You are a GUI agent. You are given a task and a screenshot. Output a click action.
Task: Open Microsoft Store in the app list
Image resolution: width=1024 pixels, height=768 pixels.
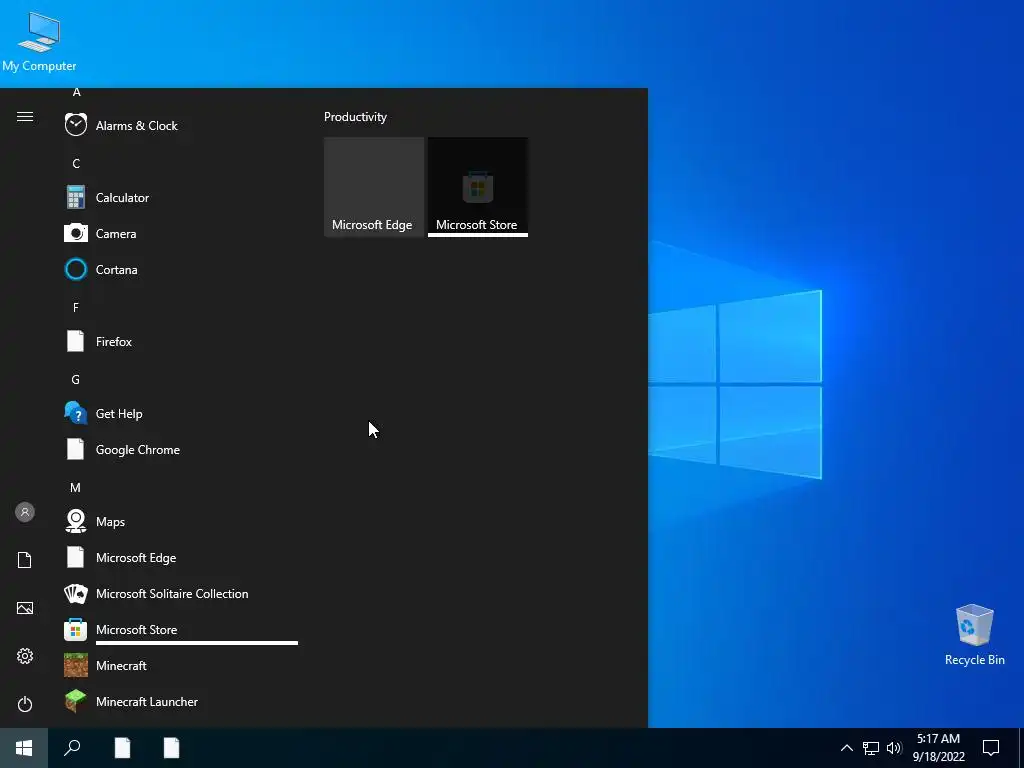[181, 630]
